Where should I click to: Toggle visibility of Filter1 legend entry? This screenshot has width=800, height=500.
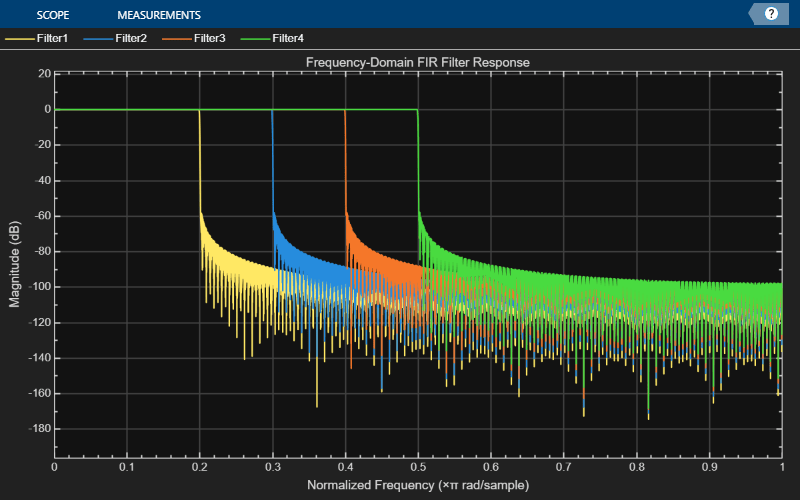click(x=36, y=38)
